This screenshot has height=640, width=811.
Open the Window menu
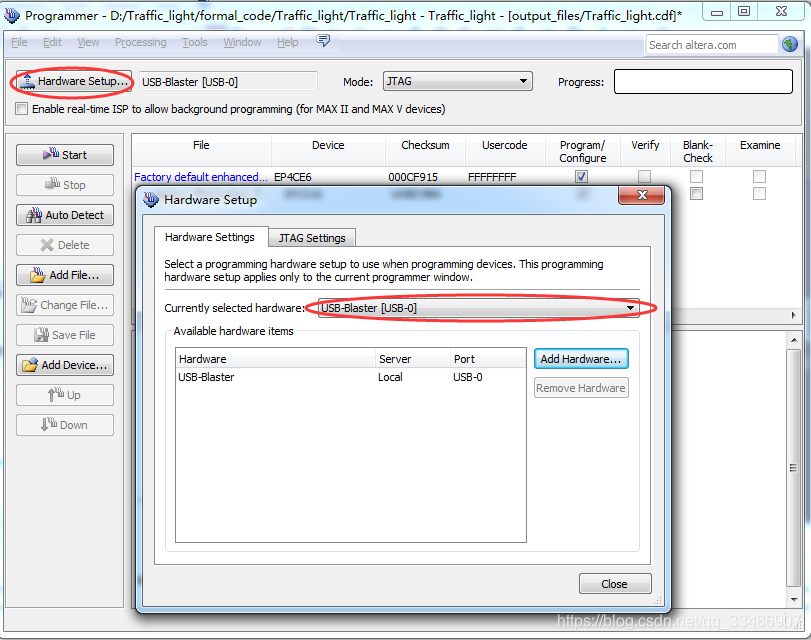pyautogui.click(x=242, y=42)
